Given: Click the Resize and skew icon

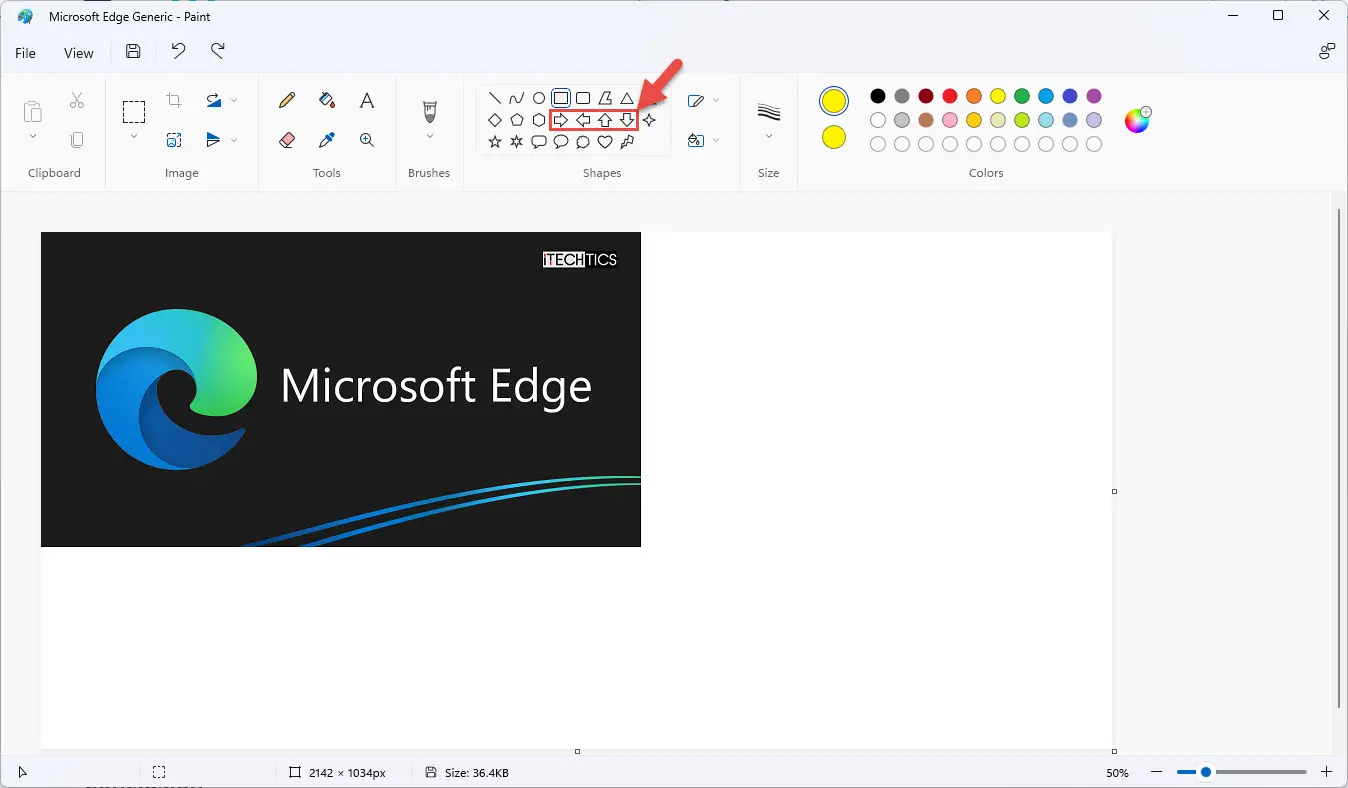Looking at the screenshot, I should (x=174, y=140).
